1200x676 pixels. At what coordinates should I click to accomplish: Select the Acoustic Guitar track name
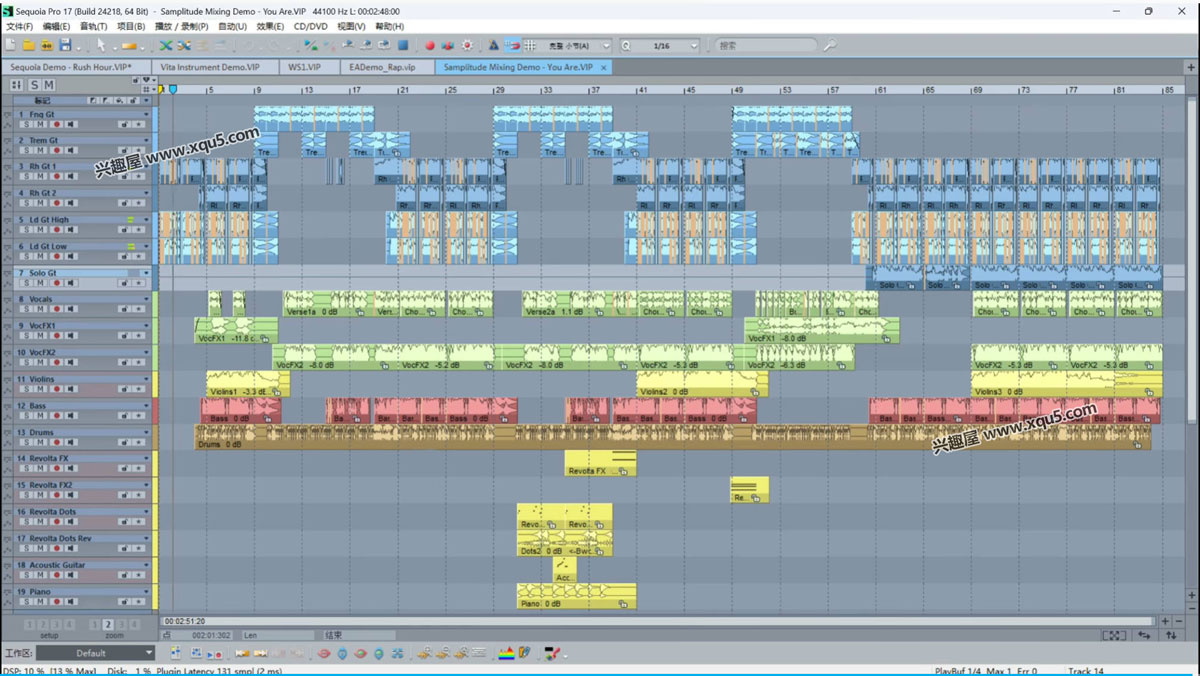(x=57, y=565)
